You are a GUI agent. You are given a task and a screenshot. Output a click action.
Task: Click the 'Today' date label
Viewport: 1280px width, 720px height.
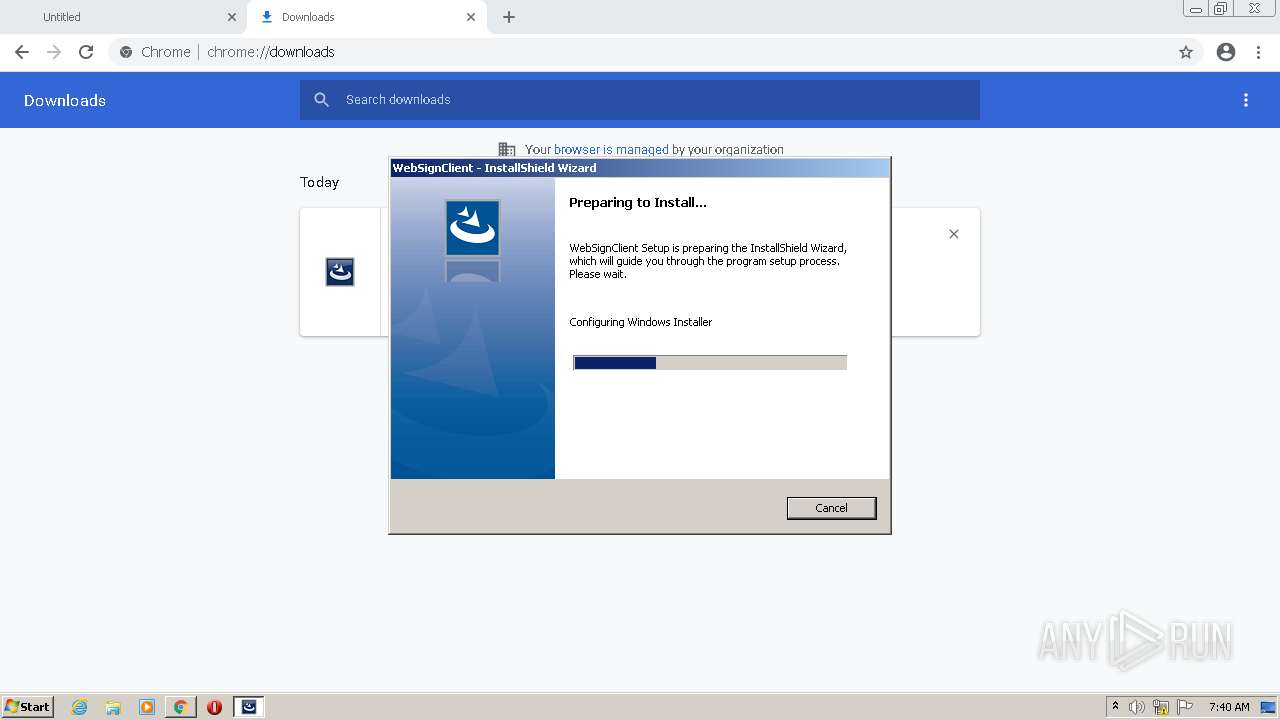[319, 182]
